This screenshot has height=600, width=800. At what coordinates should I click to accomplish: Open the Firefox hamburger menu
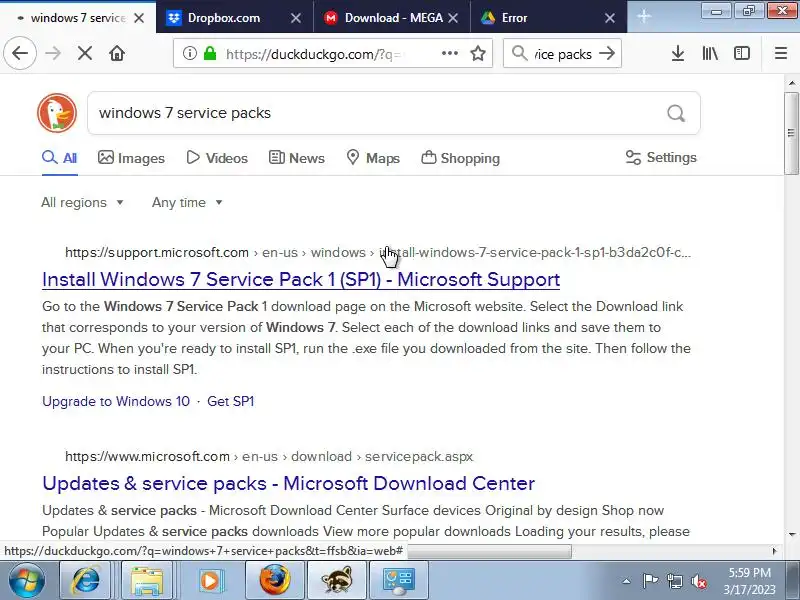pyautogui.click(x=781, y=53)
